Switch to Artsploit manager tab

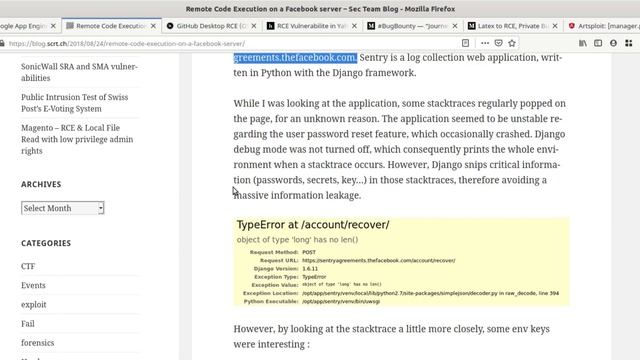click(x=602, y=26)
